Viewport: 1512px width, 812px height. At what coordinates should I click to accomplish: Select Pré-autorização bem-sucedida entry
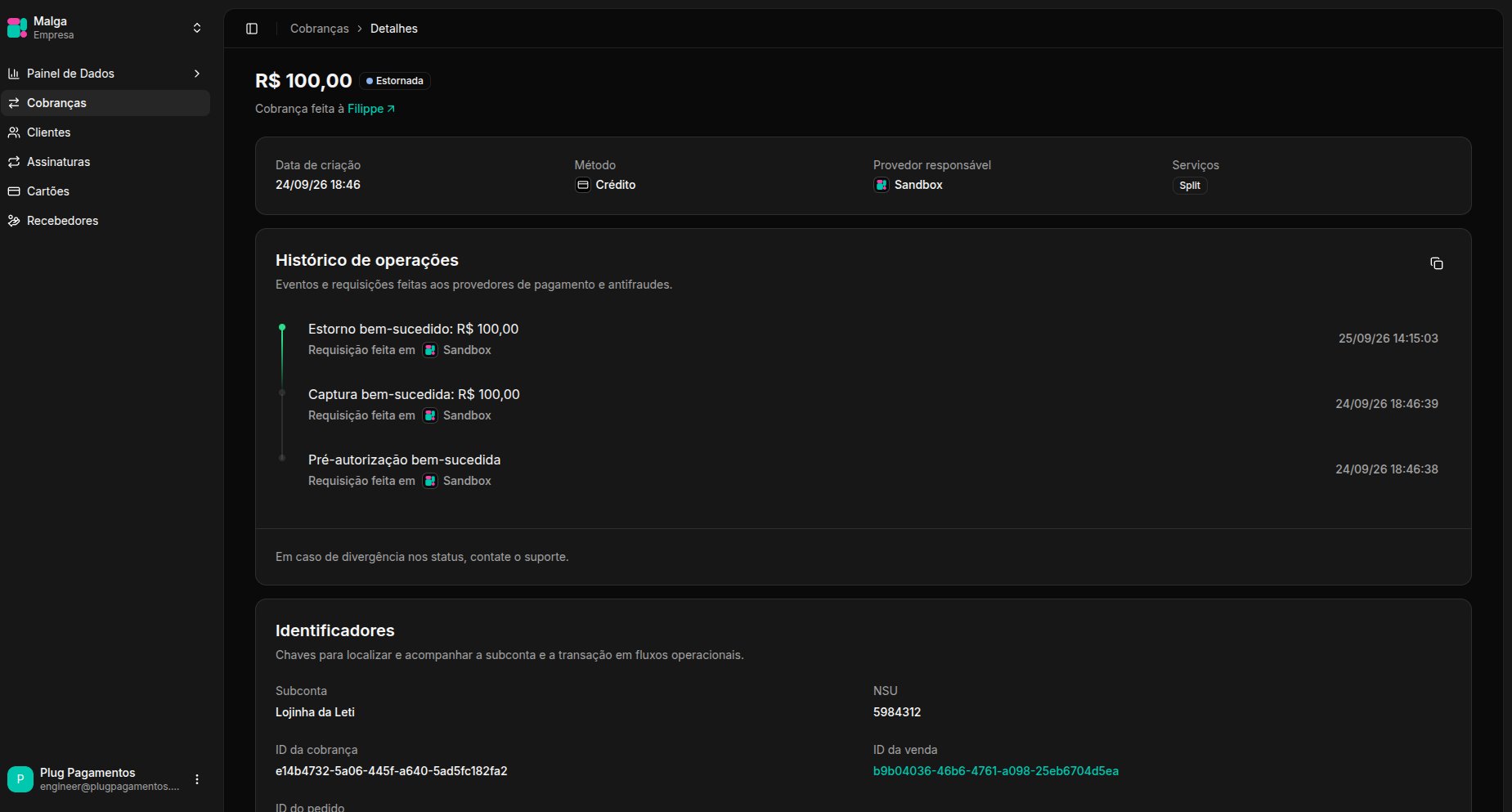point(404,460)
